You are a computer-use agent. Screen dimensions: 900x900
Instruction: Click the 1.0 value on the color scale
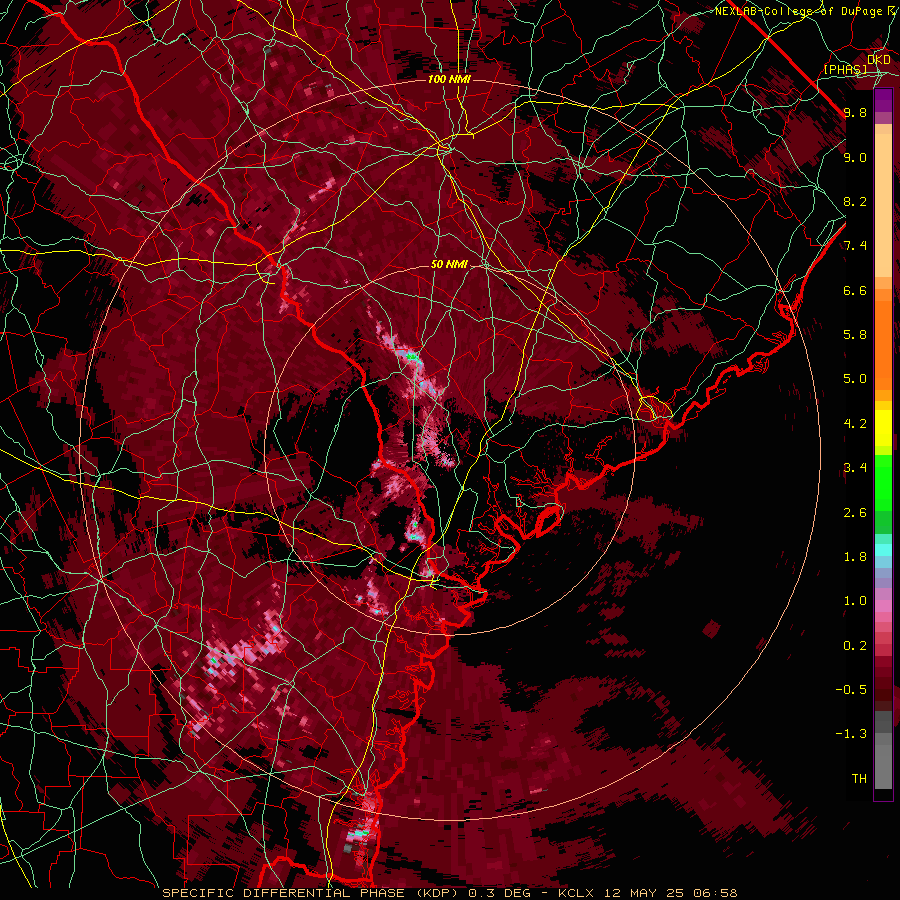855,601
